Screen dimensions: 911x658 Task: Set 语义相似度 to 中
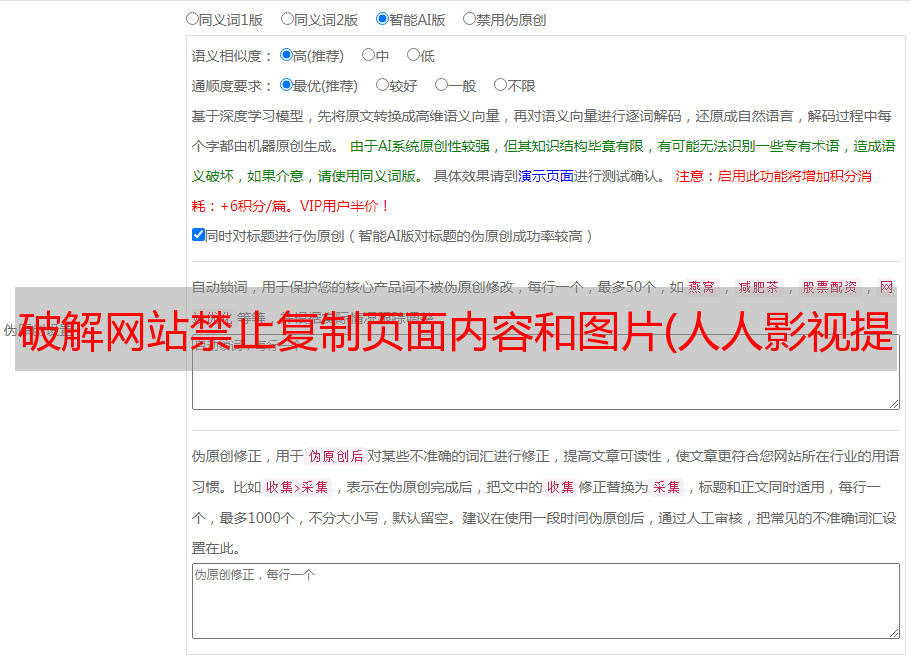368,55
